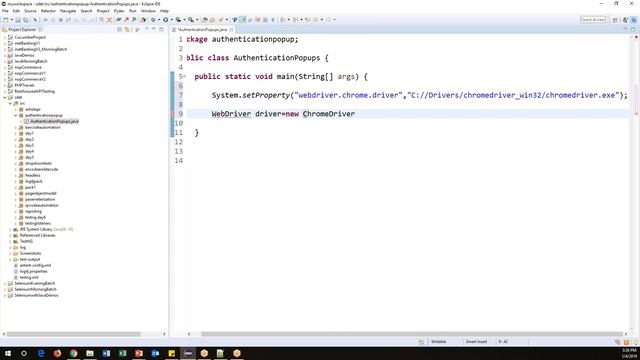Click the Save All toolbar icon
Image resolution: width=640 pixels, height=360 pixels.
pos(26,20)
